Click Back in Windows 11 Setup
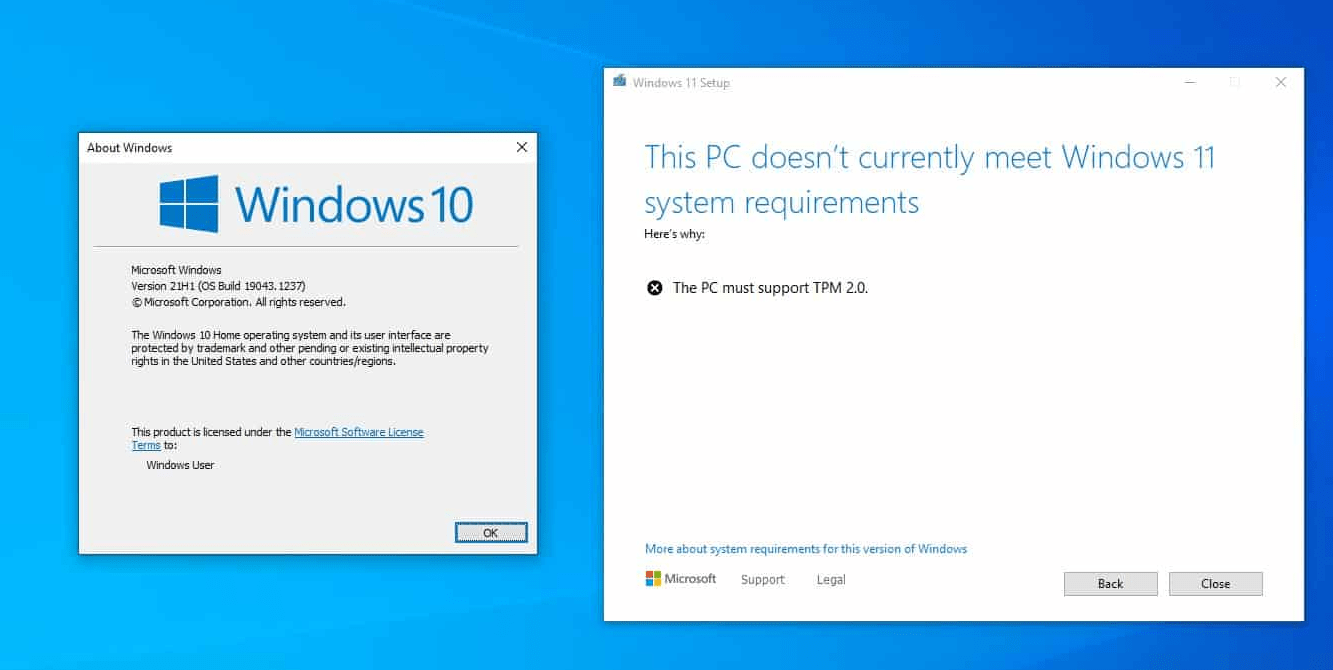The width and height of the screenshot is (1333, 670). [1110, 584]
